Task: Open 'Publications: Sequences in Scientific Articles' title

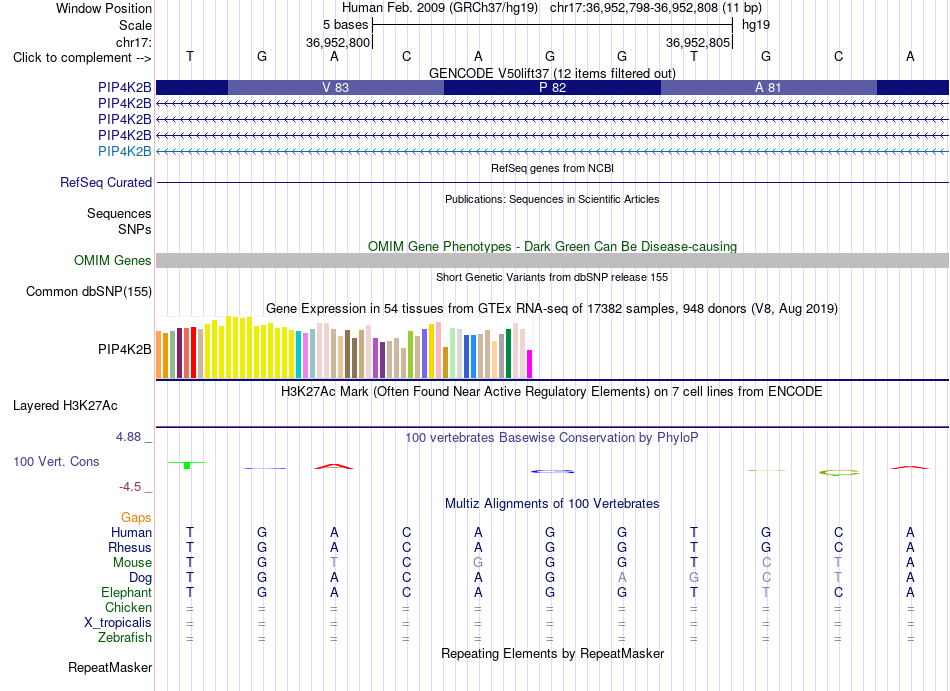Action: click(552, 199)
